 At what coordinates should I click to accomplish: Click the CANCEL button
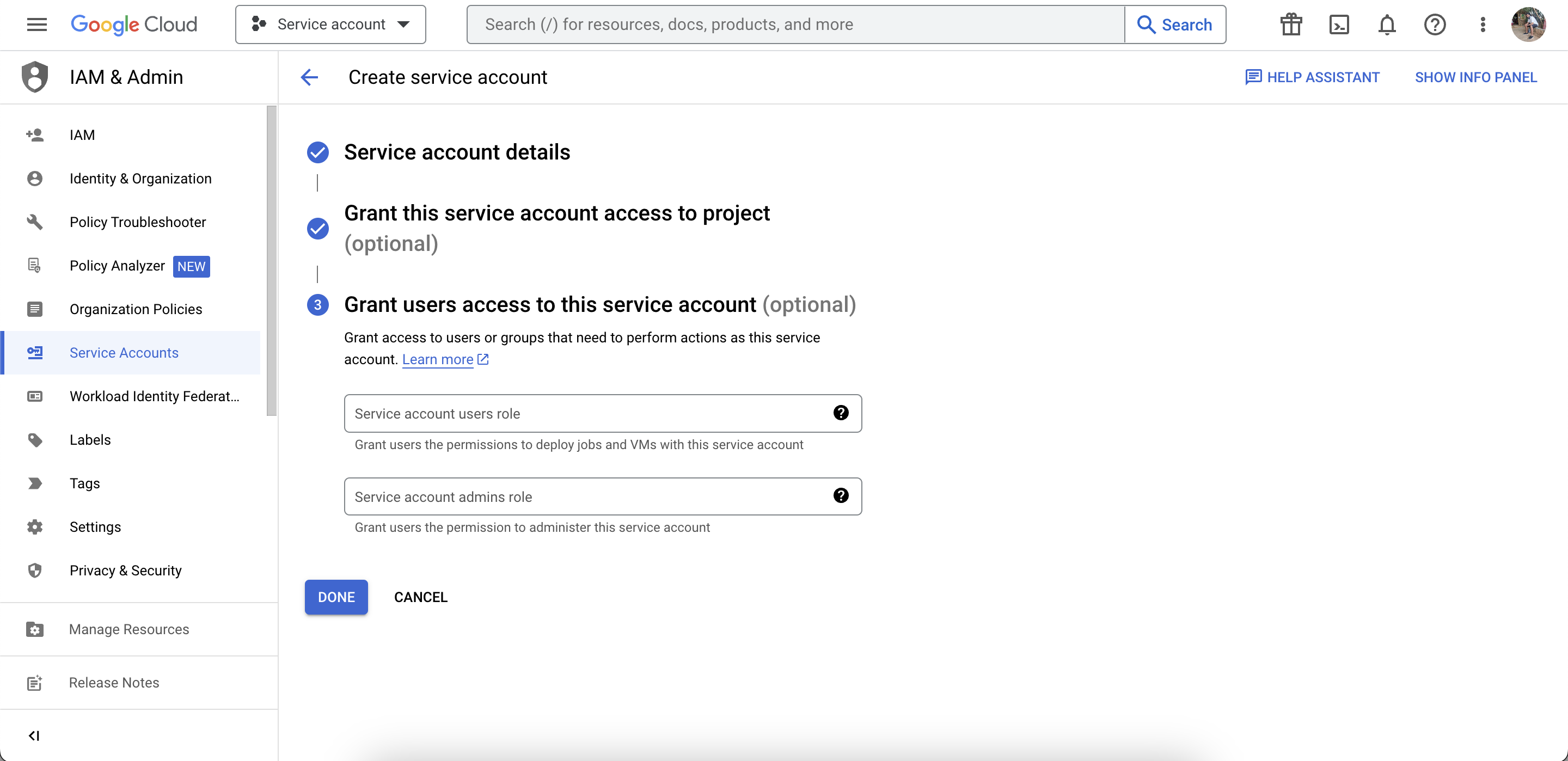[x=421, y=597]
